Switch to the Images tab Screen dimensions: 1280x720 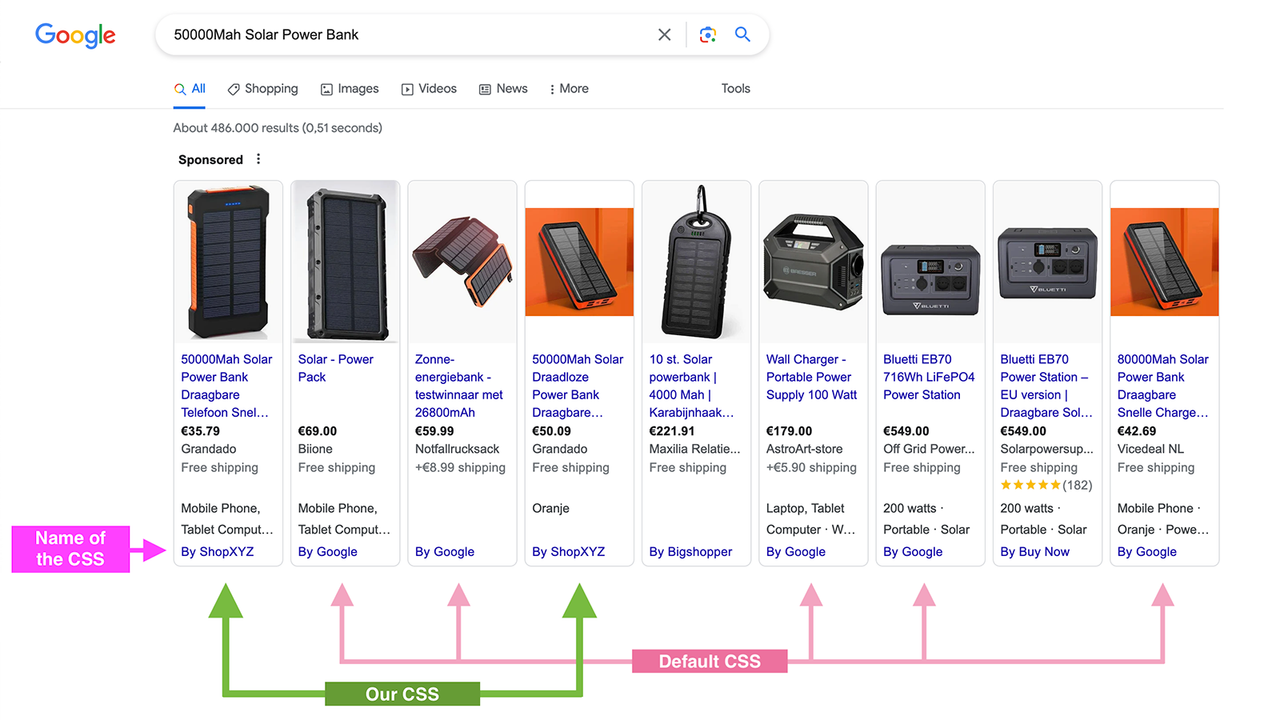(x=350, y=89)
